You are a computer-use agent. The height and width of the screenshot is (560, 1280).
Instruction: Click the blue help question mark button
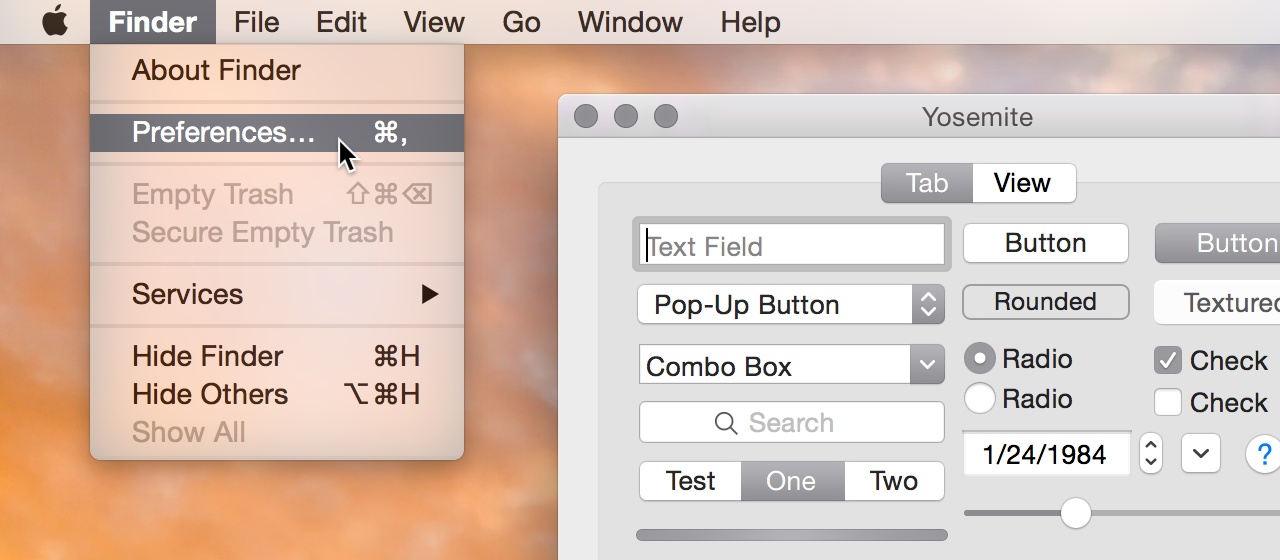point(1264,454)
